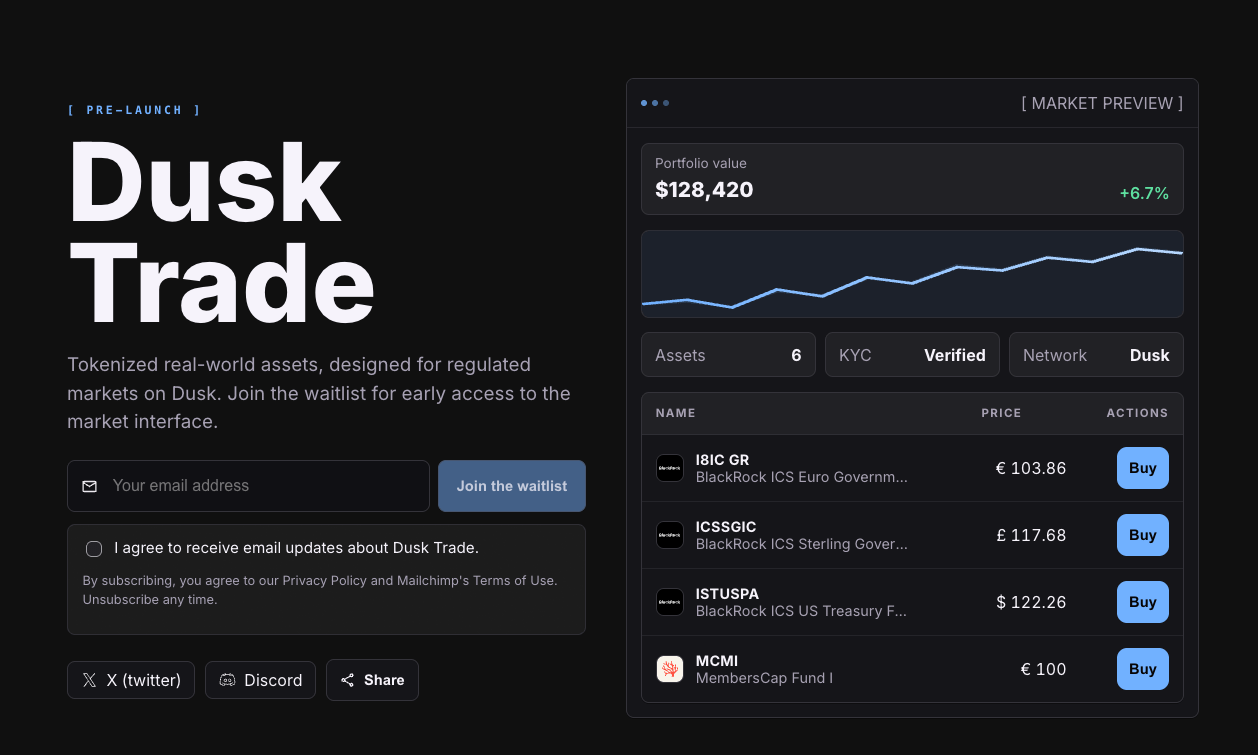Click the PRICE column header
Screen dimensions: 1258x755
pos(1001,413)
